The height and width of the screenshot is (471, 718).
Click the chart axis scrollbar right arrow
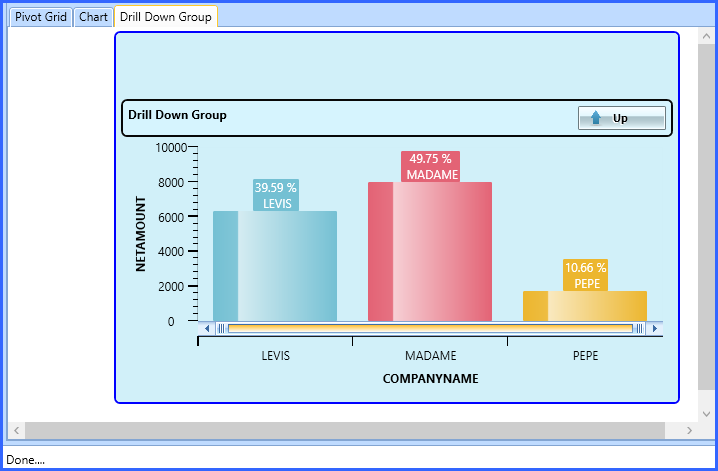click(x=654, y=328)
